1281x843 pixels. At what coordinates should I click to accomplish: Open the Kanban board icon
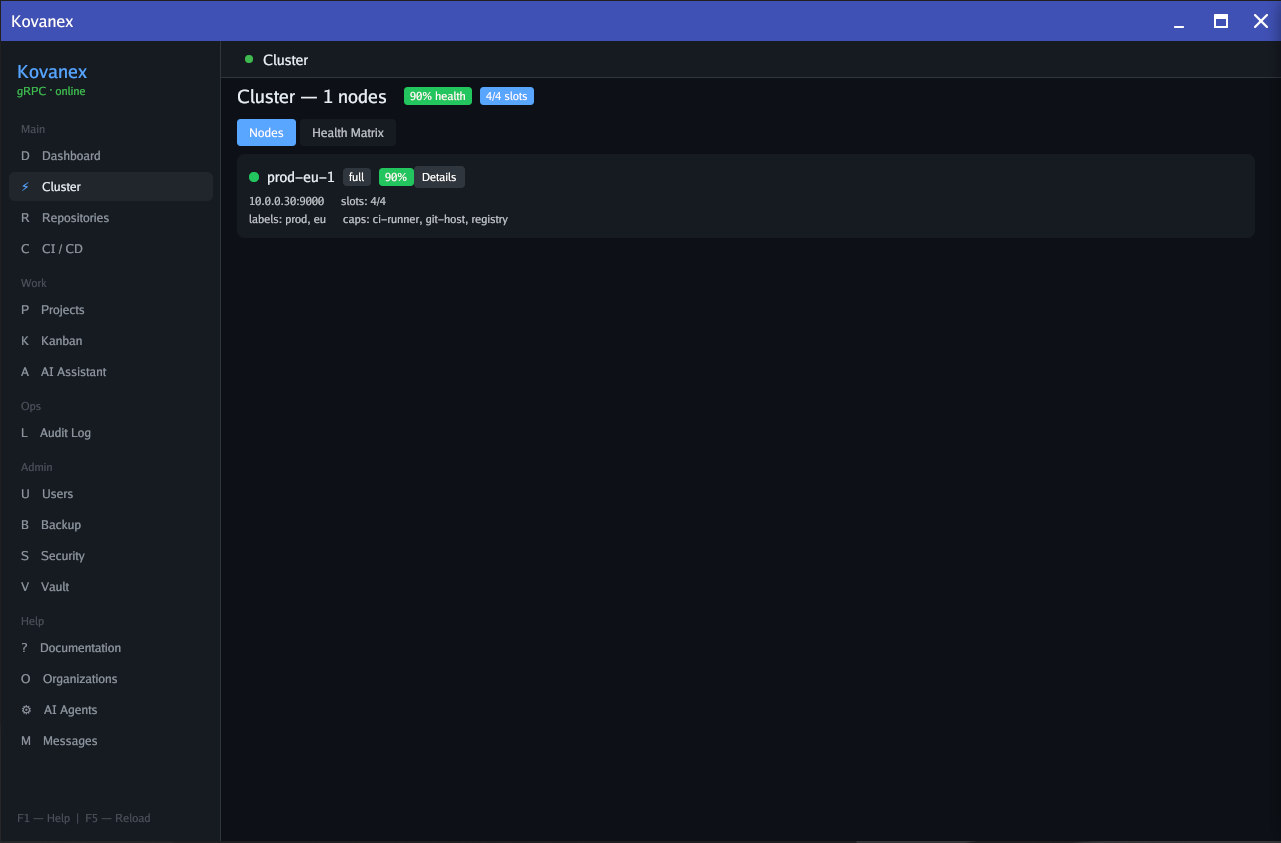point(24,340)
